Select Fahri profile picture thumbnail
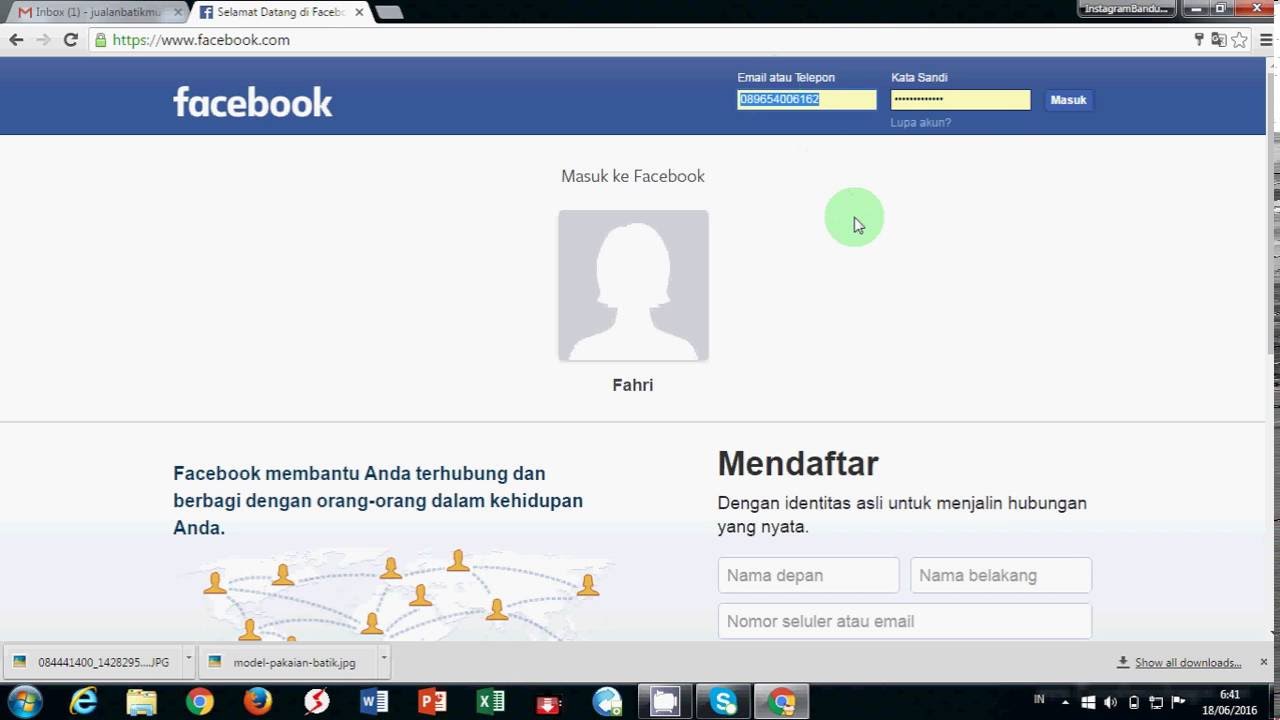Image resolution: width=1280 pixels, height=720 pixels. 633,285
